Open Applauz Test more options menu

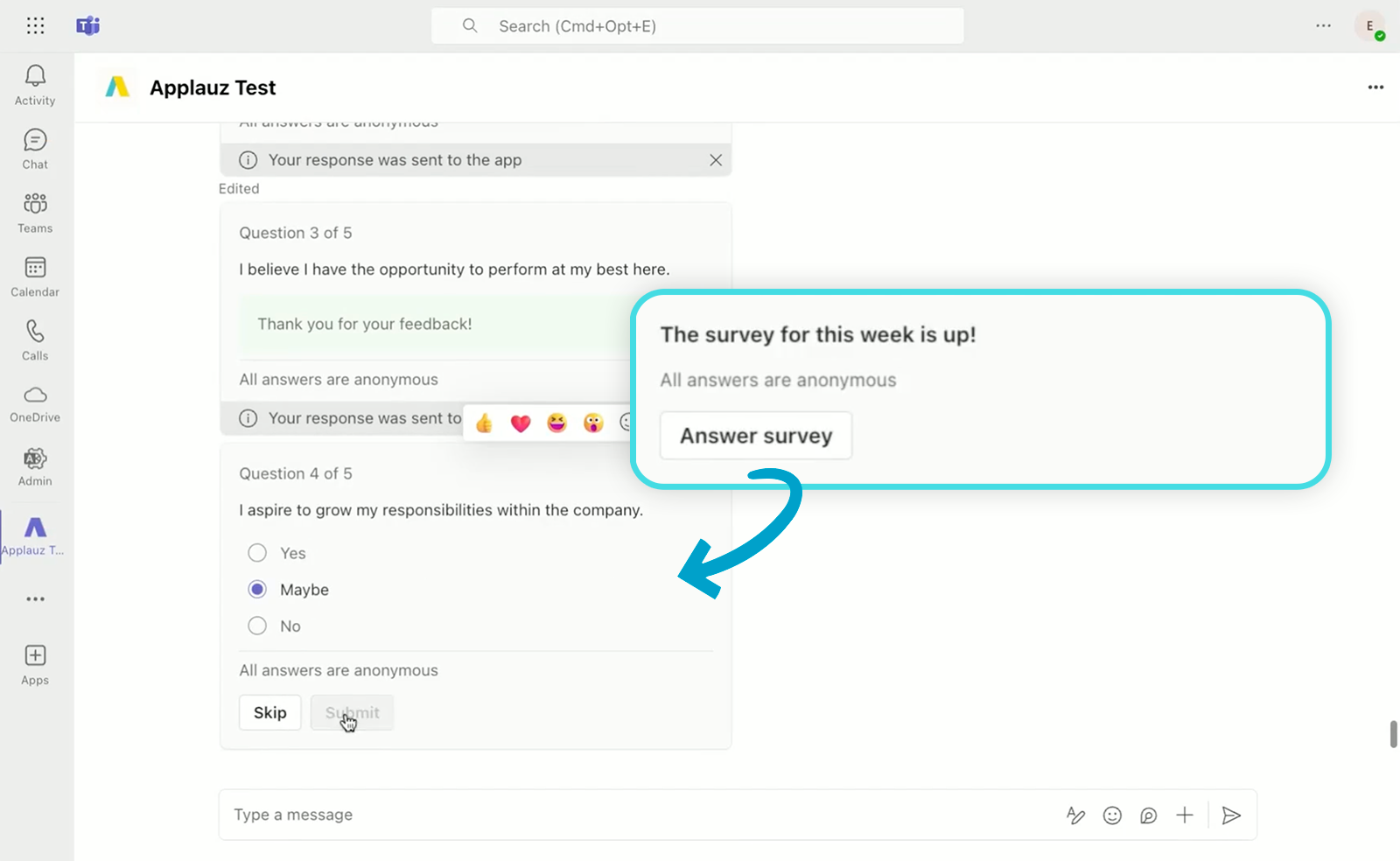click(1375, 87)
